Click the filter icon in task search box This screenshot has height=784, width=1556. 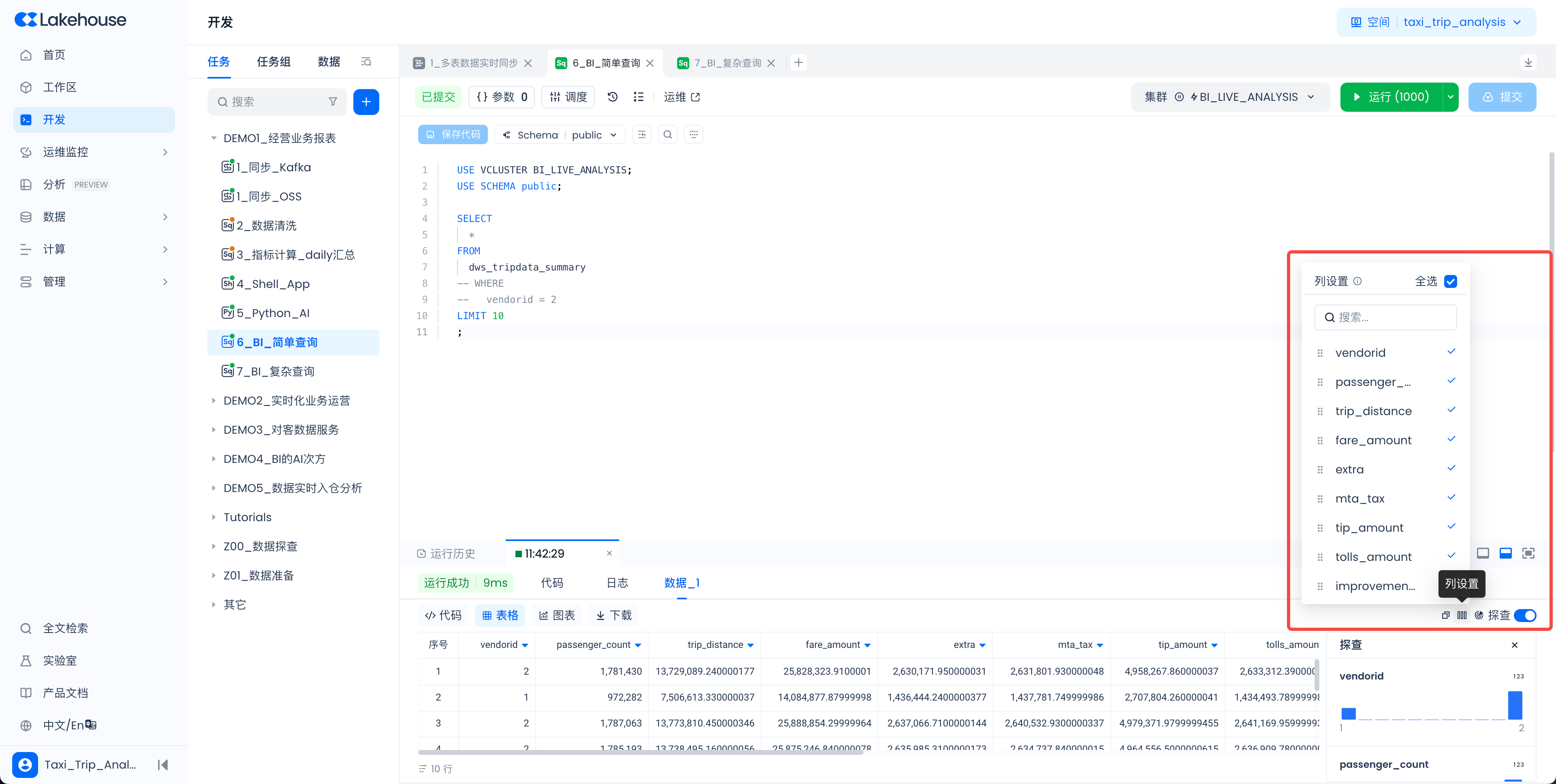pos(333,102)
